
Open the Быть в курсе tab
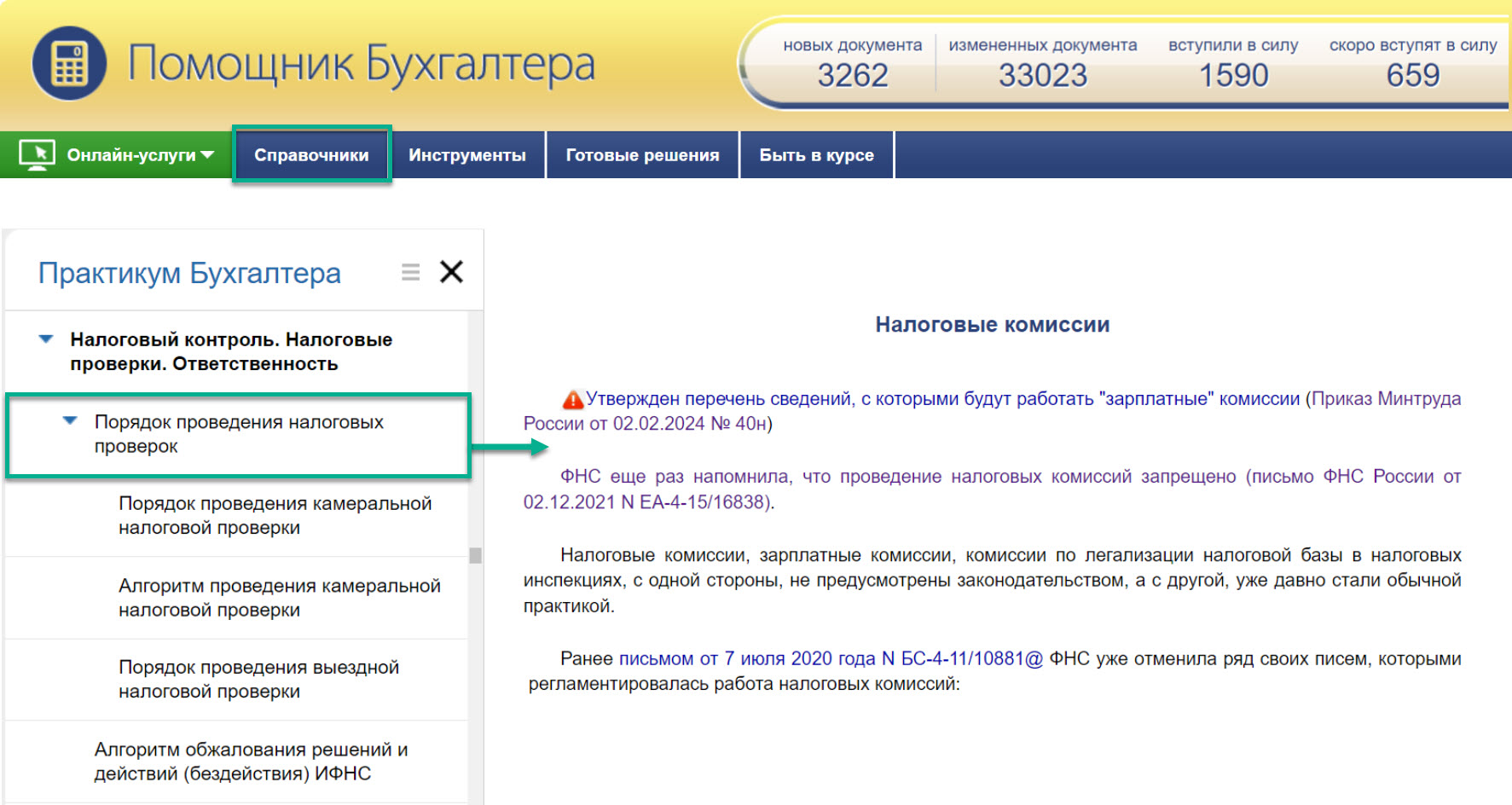[816, 155]
